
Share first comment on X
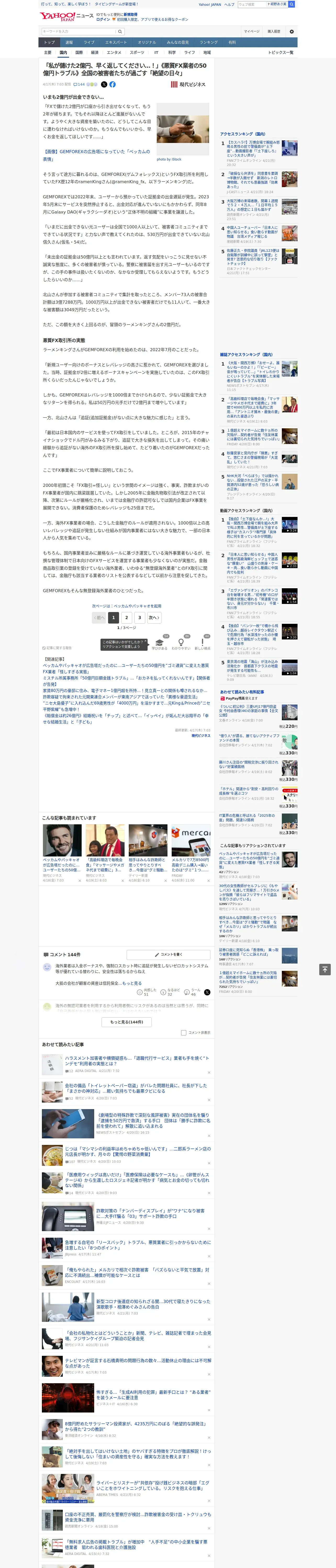[x=207, y=992]
